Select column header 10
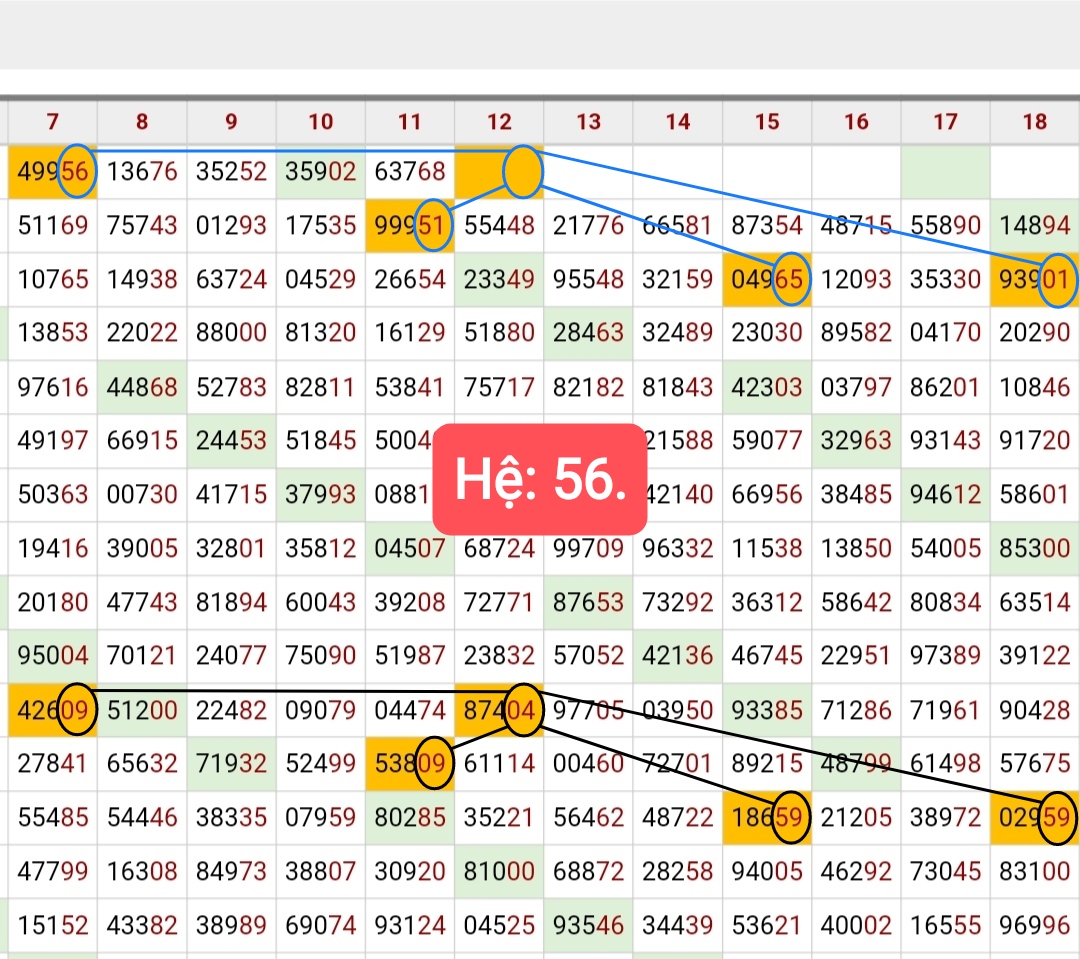The width and height of the screenshot is (1080, 959). [321, 122]
